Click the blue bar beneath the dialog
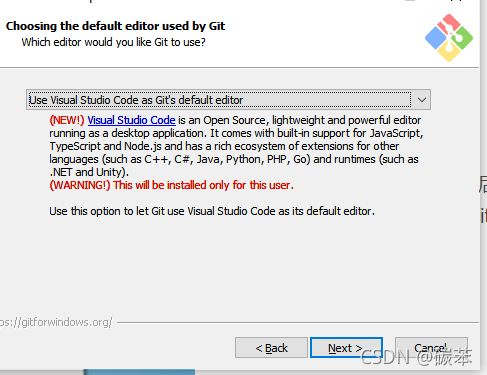 pyautogui.click(x=139, y=372)
